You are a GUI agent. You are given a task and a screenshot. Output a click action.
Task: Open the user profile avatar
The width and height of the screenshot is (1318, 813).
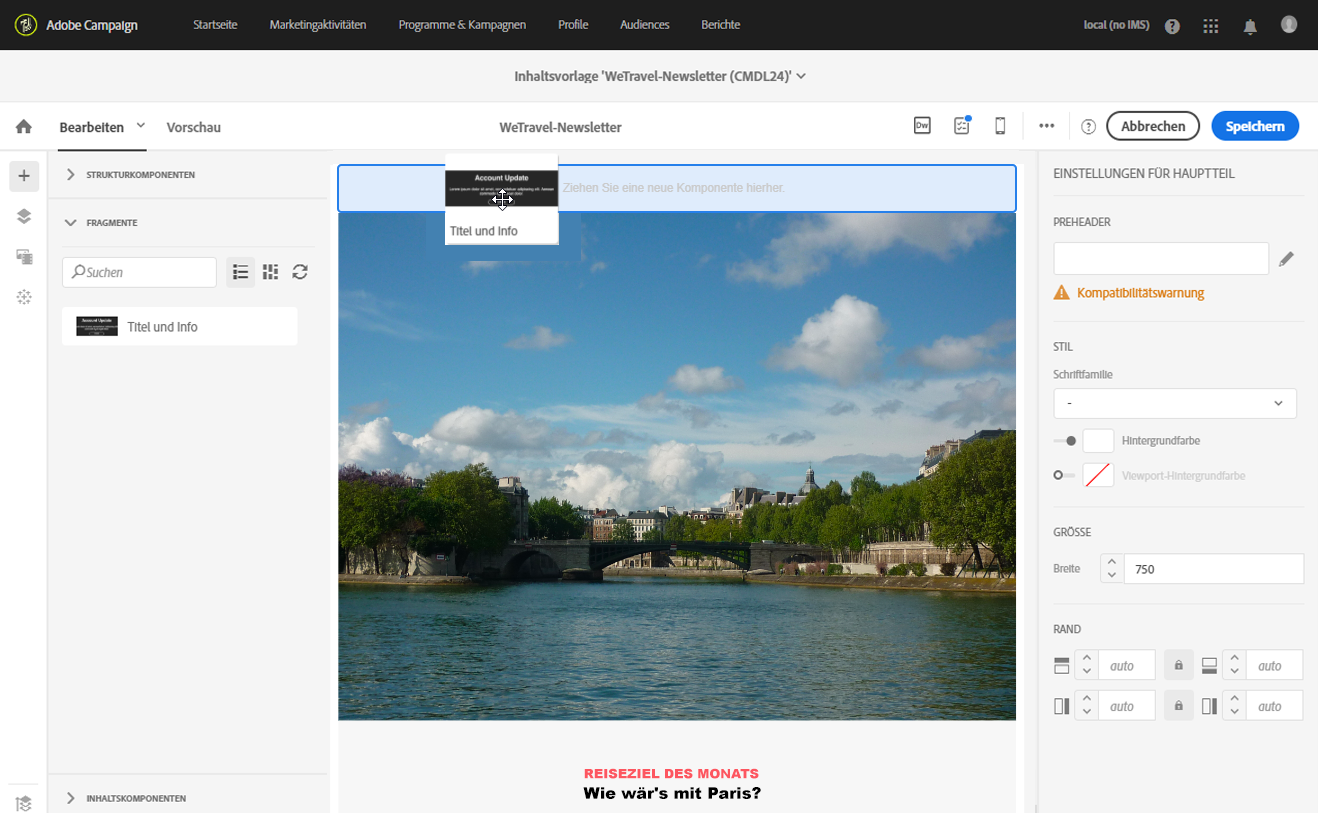coord(1289,25)
